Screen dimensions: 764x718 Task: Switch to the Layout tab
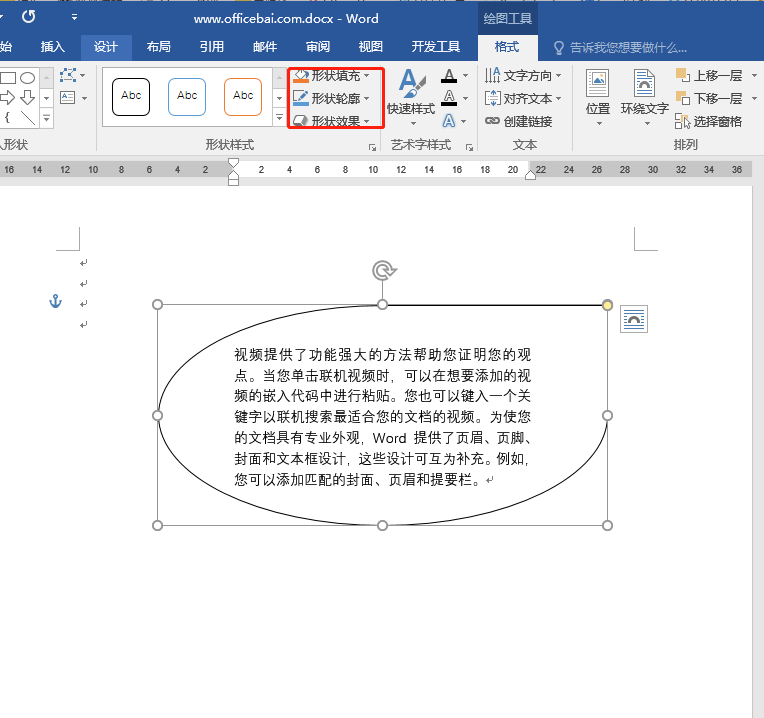click(x=159, y=47)
